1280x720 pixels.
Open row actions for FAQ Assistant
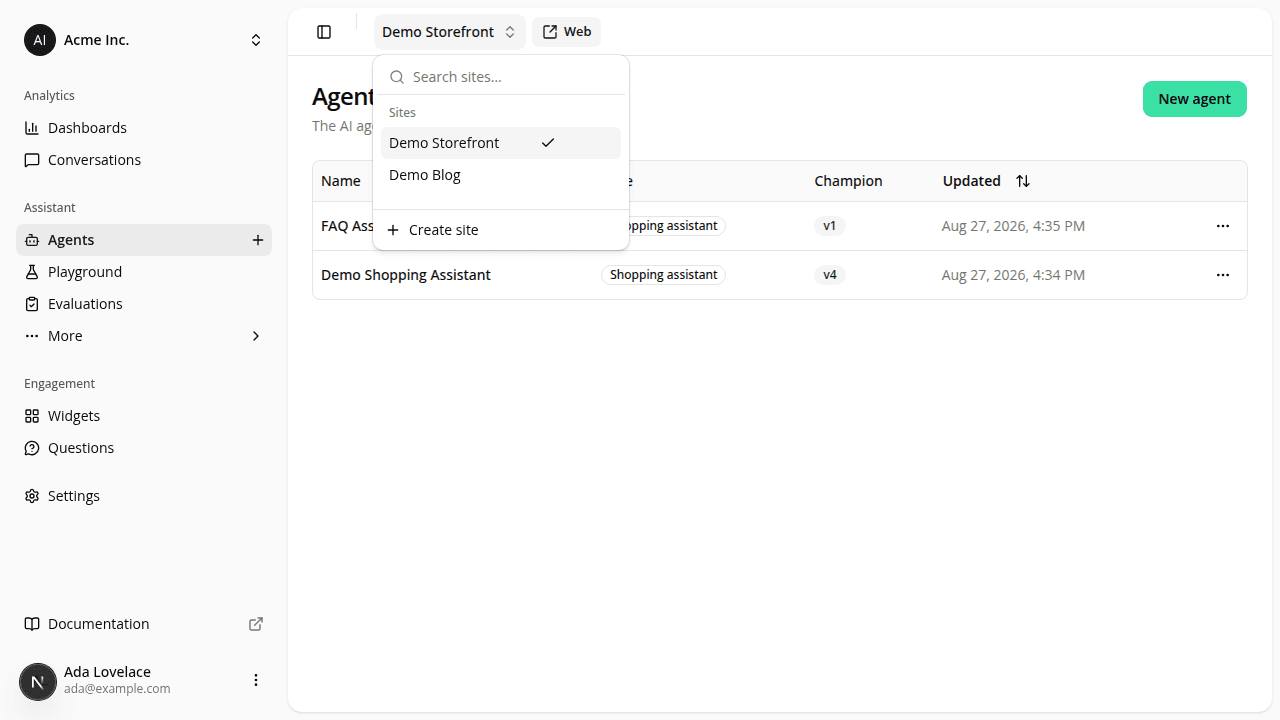[x=1223, y=226]
